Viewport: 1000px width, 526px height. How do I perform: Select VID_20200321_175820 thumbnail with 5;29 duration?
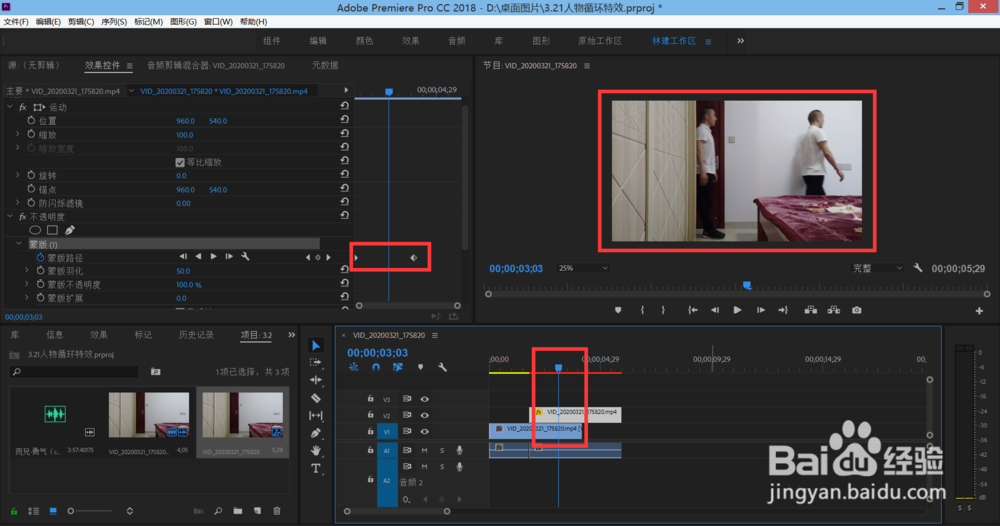pos(242,414)
